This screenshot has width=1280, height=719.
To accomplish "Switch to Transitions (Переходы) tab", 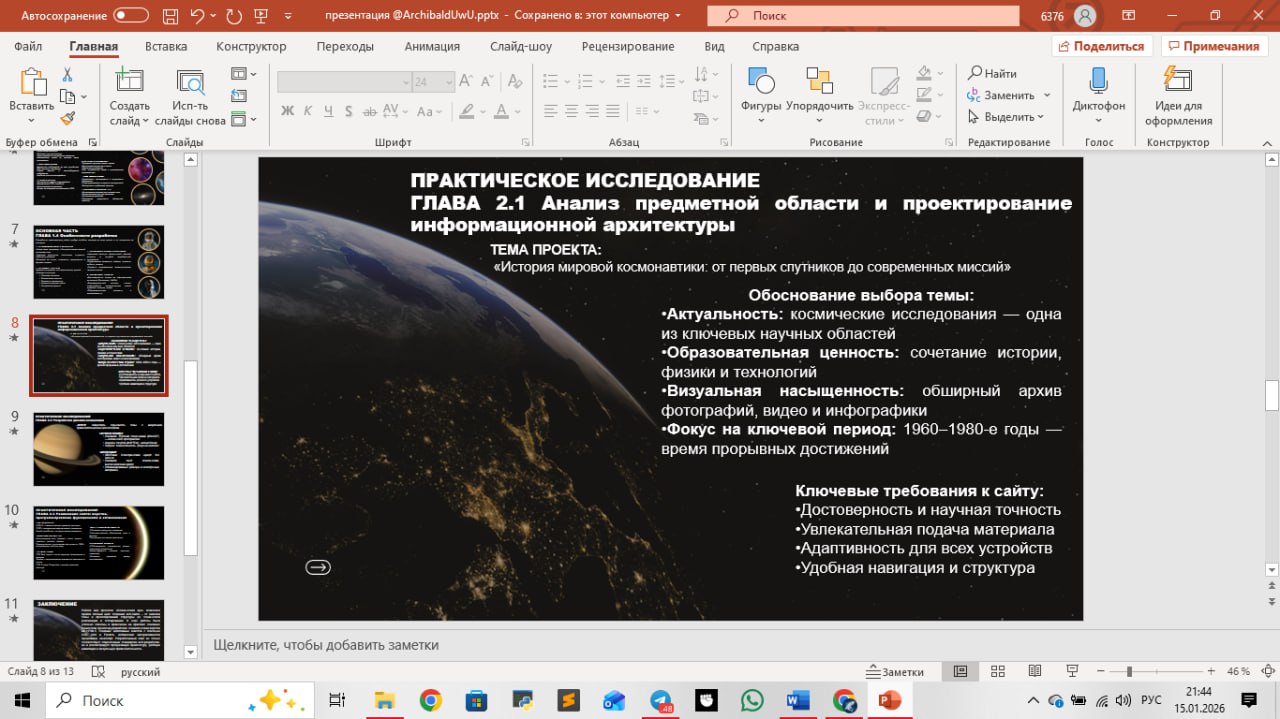I will coord(345,46).
